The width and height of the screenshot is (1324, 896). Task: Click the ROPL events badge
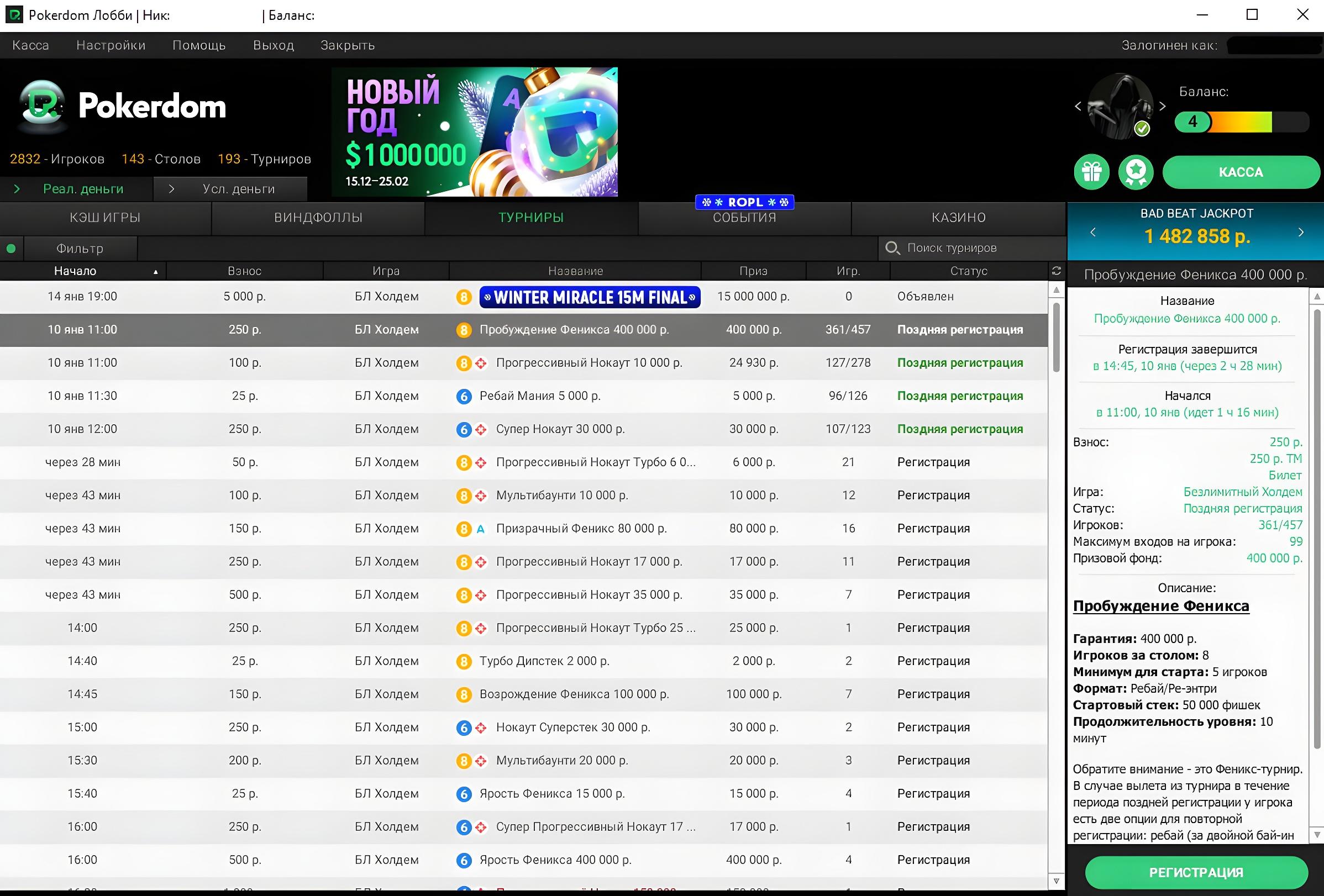[x=744, y=202]
